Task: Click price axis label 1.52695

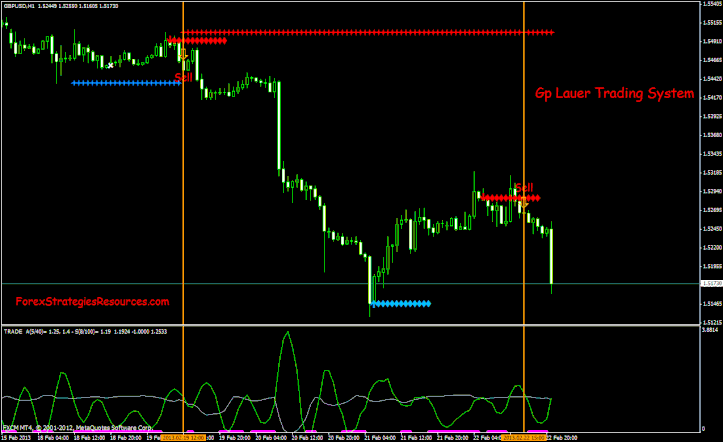Action: [x=713, y=210]
